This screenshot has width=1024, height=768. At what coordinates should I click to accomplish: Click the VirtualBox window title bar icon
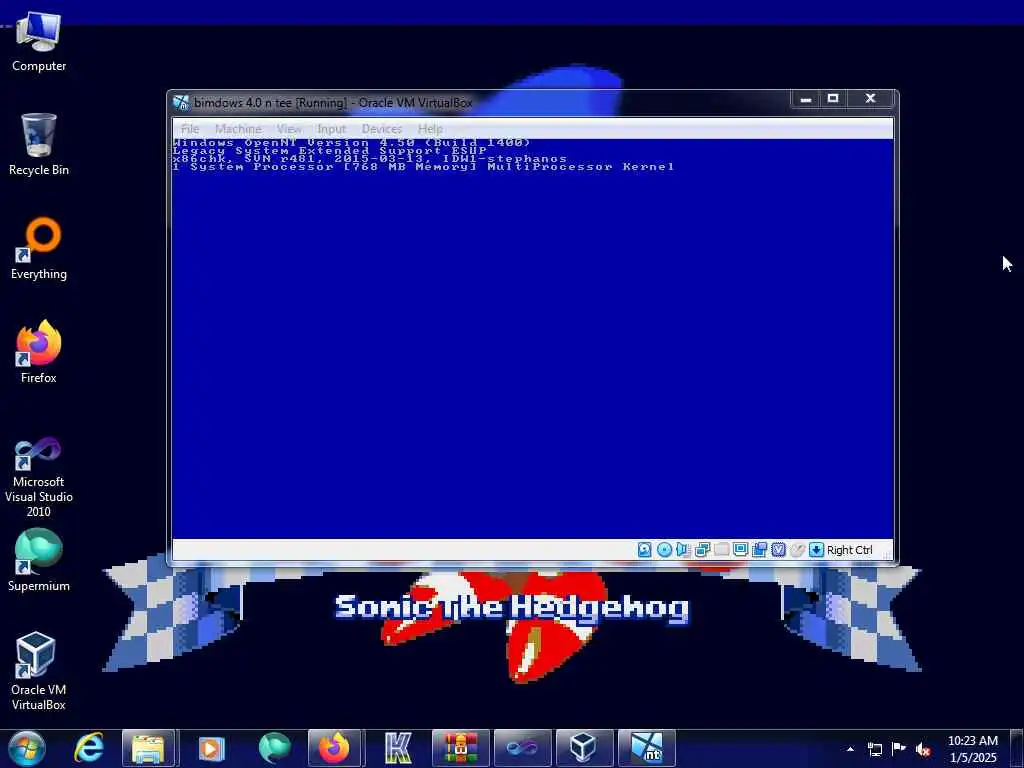181,103
